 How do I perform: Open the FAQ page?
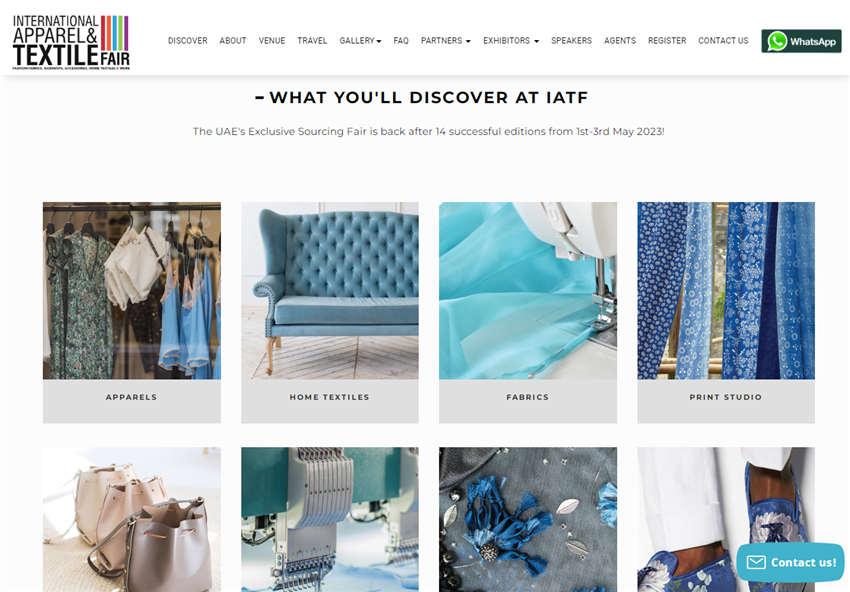coord(401,41)
